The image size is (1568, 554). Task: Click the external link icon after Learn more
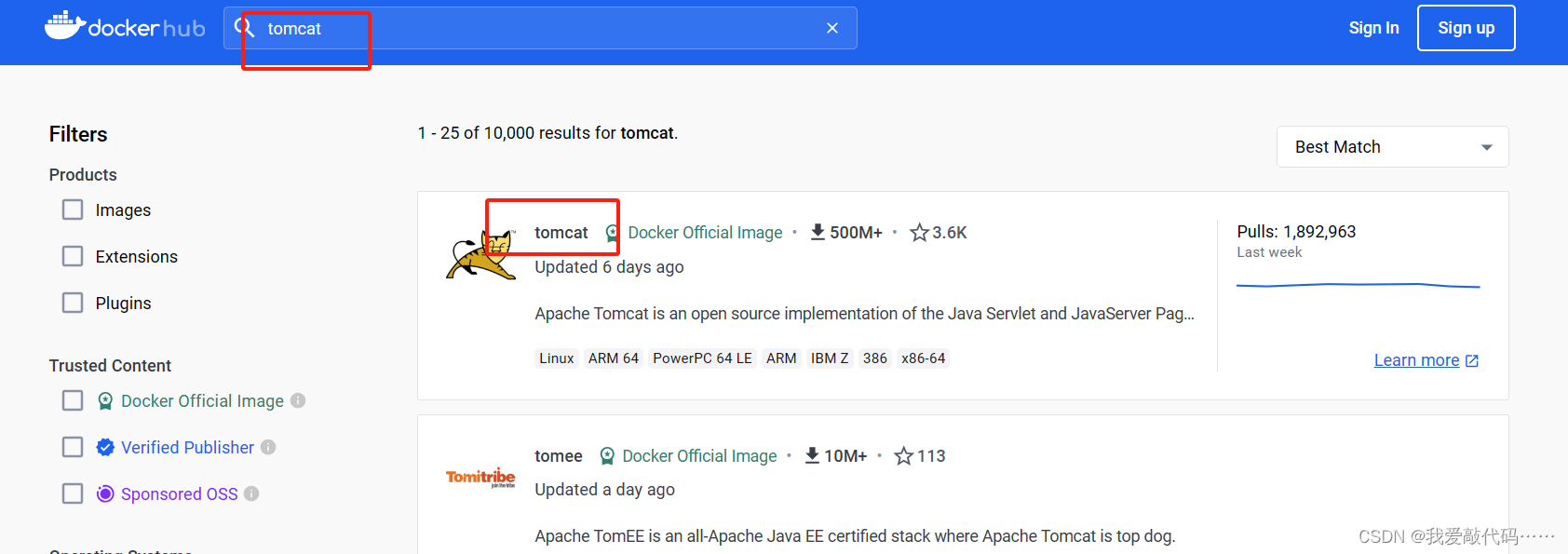[x=1472, y=361]
